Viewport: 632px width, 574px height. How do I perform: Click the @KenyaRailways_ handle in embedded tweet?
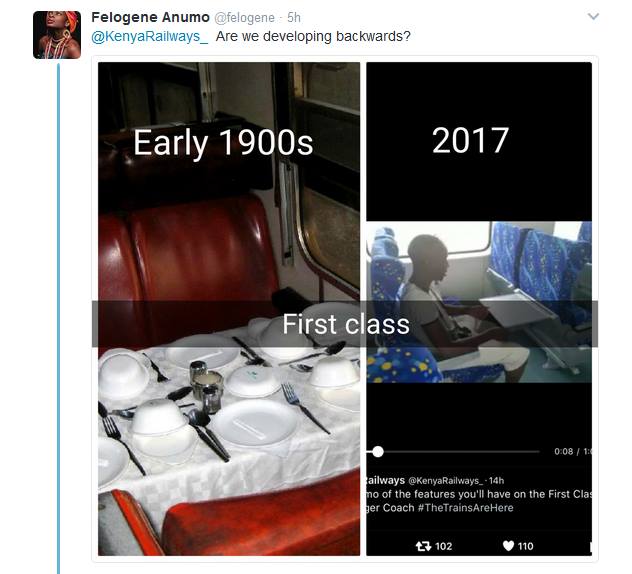[445, 480]
